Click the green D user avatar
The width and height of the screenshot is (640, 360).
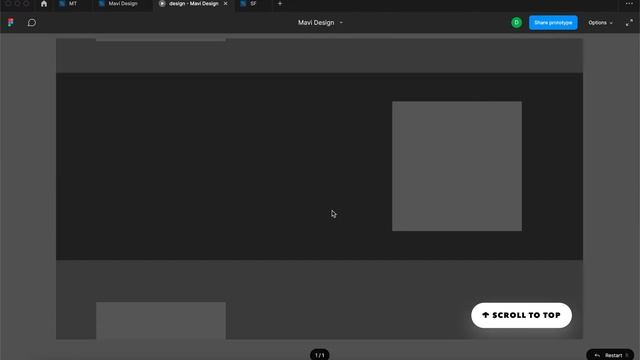[x=516, y=22]
